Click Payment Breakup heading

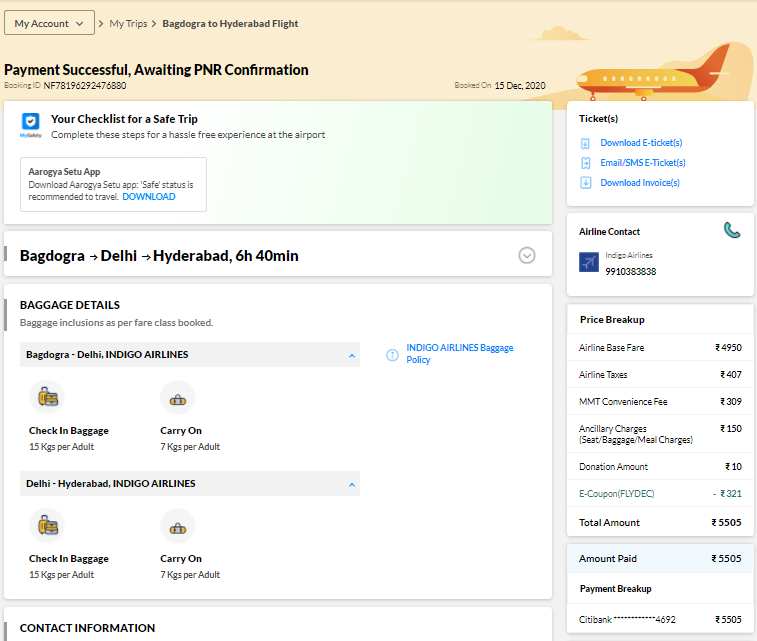click(x=616, y=589)
